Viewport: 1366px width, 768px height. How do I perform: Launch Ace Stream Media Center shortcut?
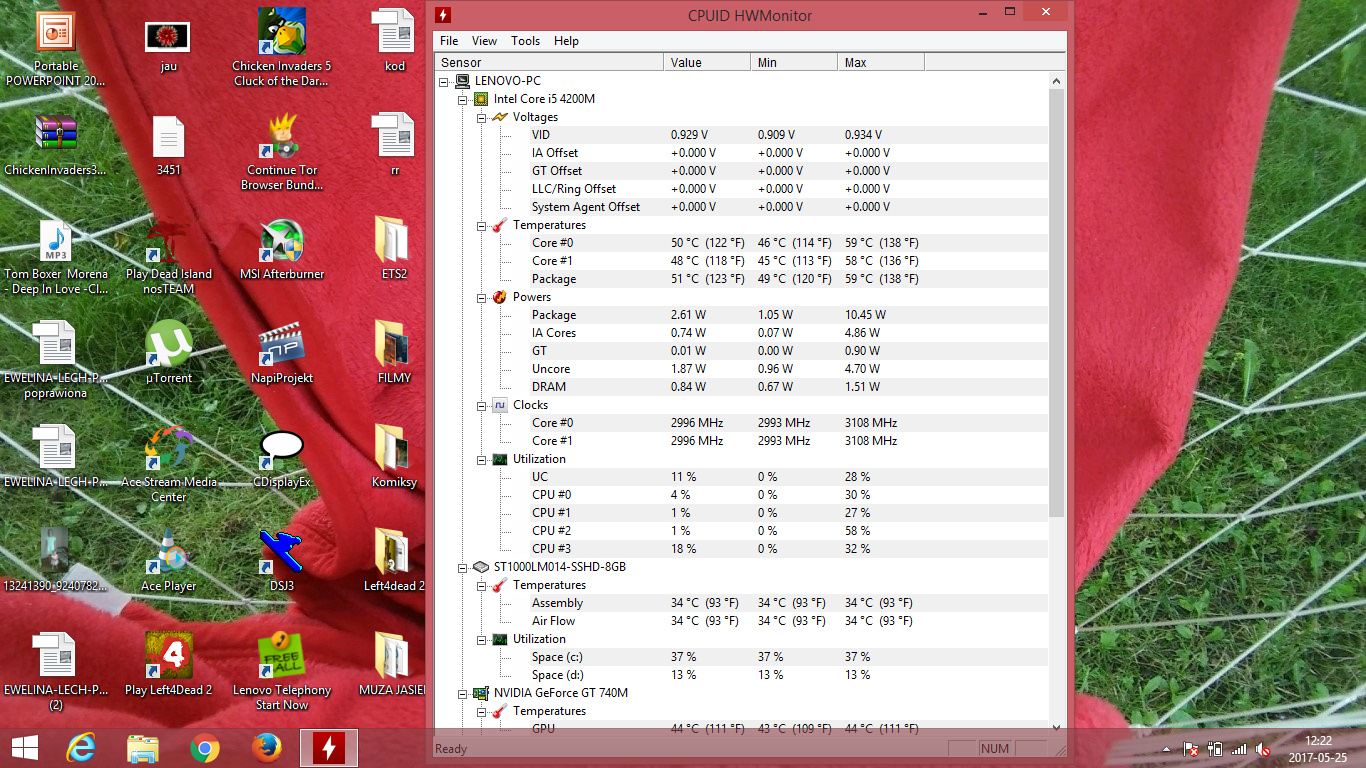tap(168, 464)
